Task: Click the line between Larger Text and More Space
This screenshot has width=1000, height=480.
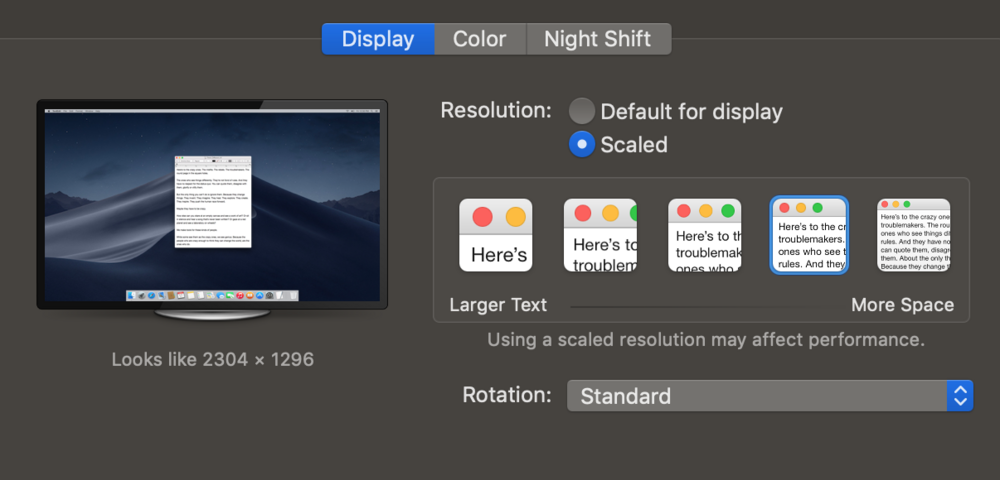Action: pos(700,305)
